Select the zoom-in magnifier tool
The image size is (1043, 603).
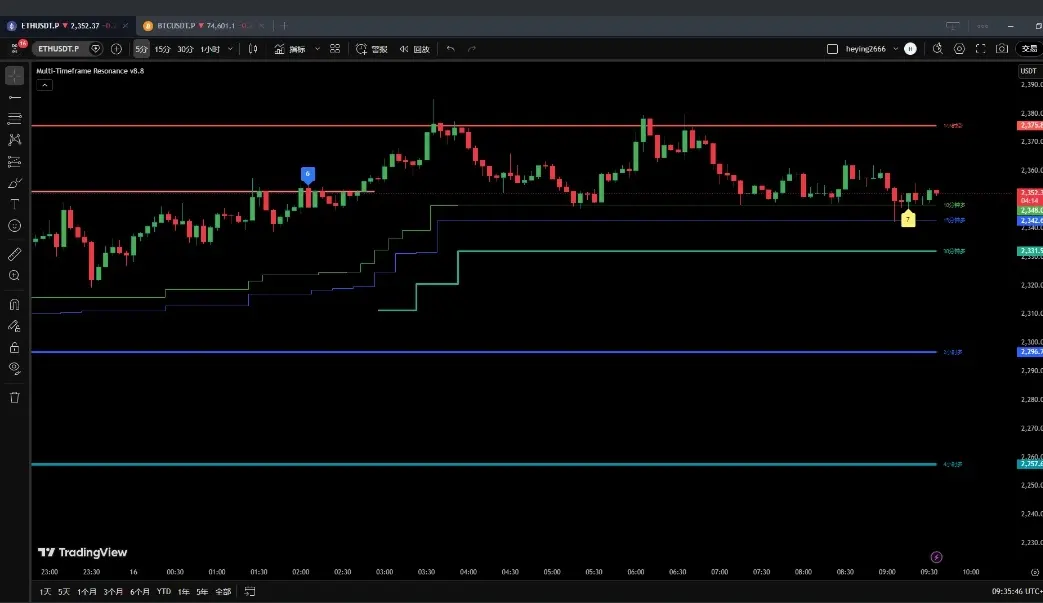(15, 275)
